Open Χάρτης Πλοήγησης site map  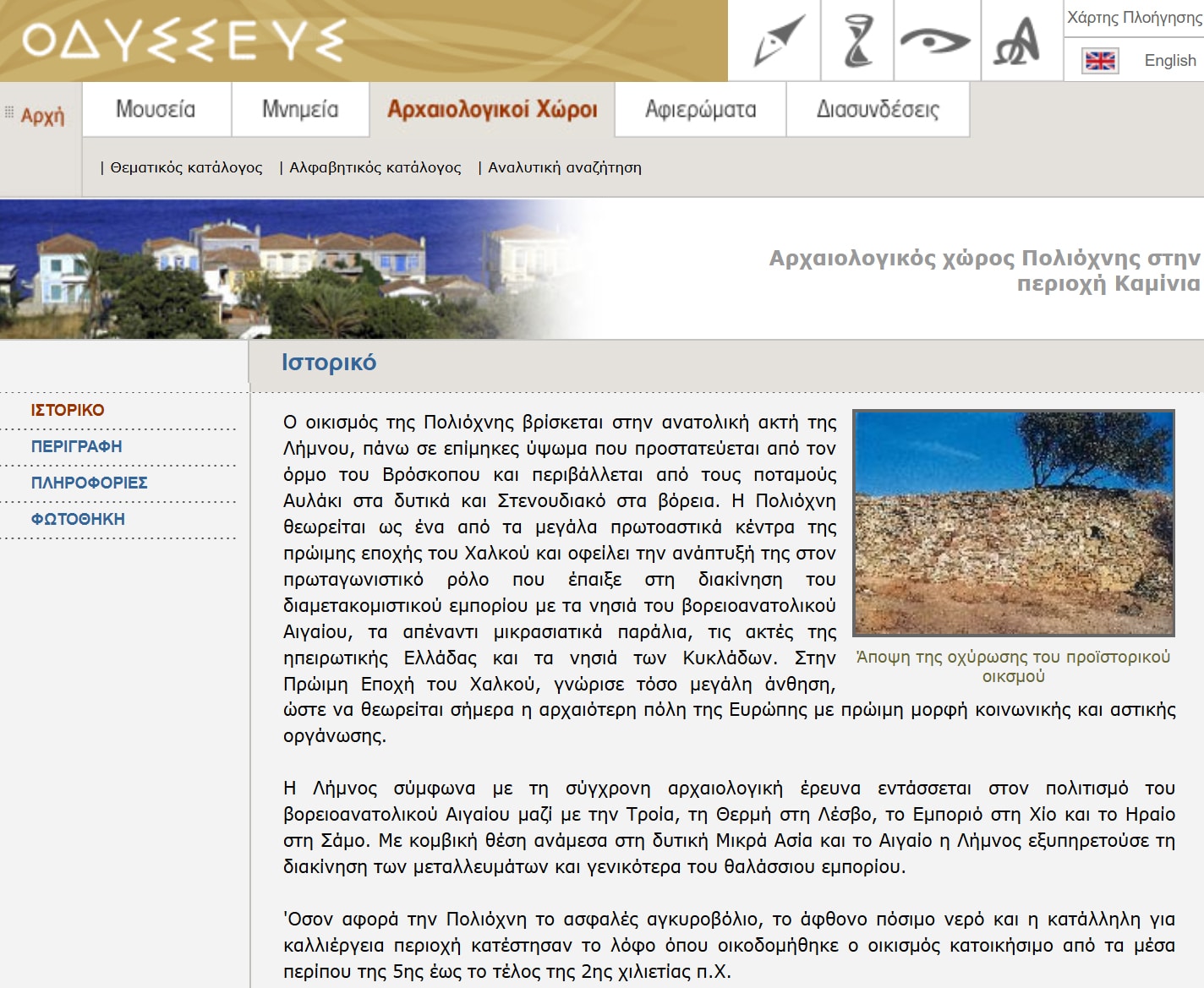click(1134, 18)
